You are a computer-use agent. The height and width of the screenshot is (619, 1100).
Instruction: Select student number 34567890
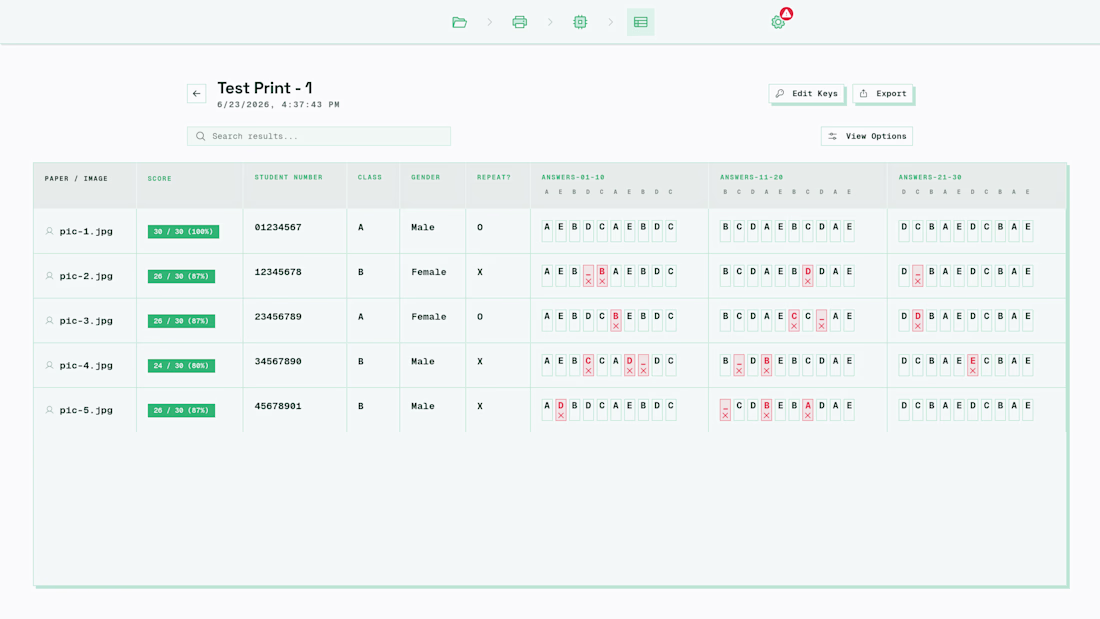click(278, 361)
